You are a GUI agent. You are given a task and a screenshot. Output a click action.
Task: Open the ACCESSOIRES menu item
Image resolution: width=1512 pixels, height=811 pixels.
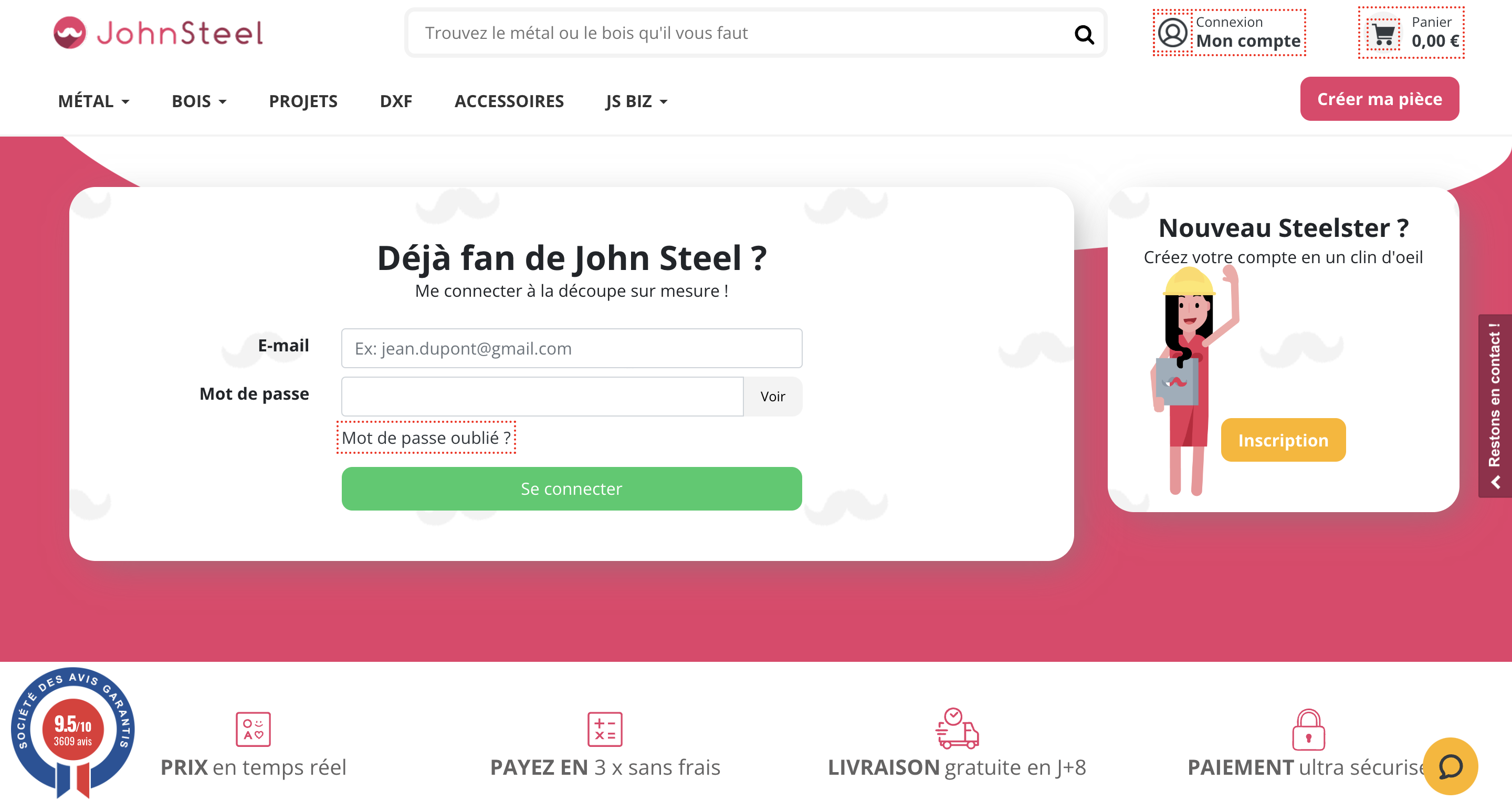509,101
